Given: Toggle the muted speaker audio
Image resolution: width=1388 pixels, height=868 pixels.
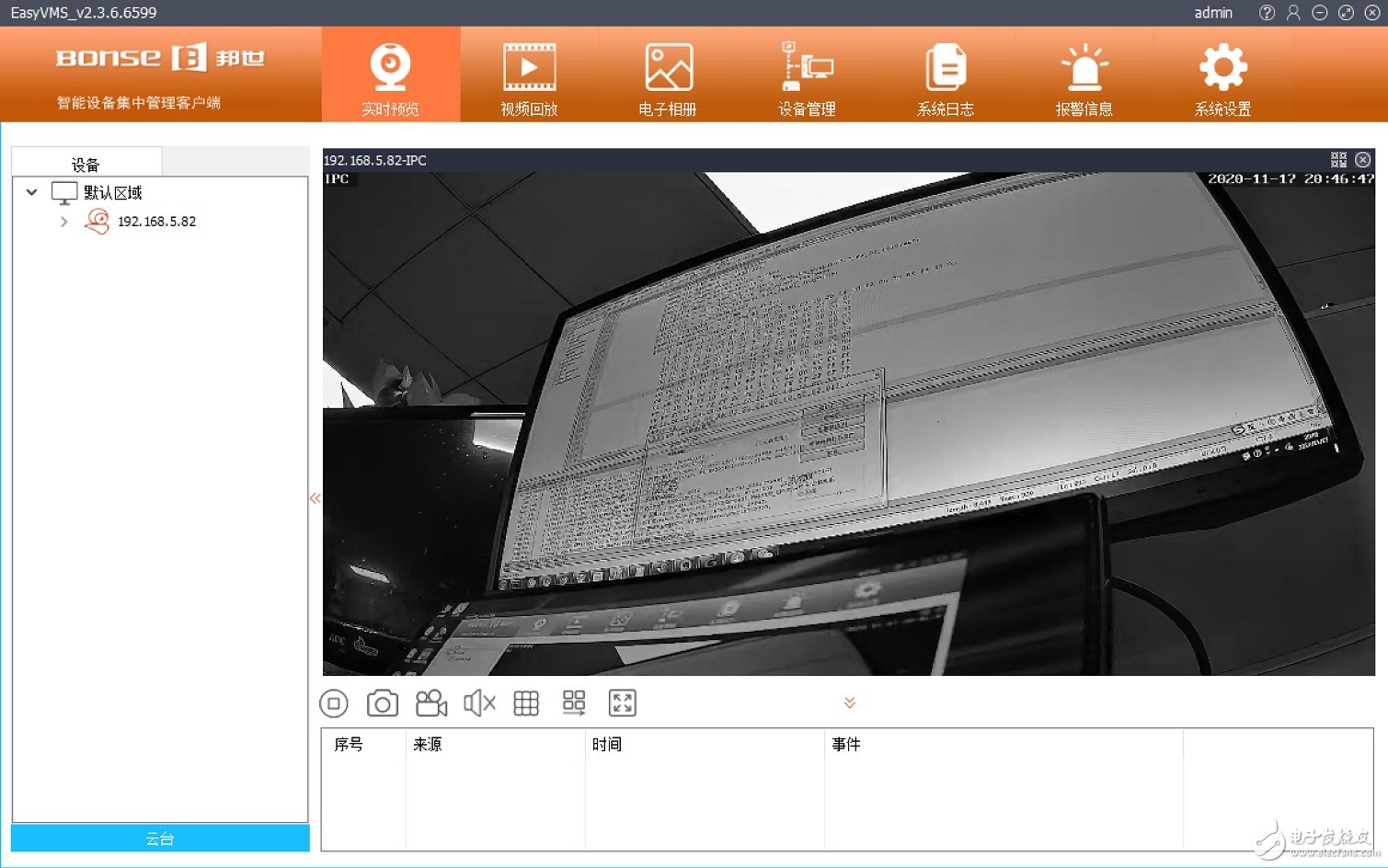Looking at the screenshot, I should [479, 703].
